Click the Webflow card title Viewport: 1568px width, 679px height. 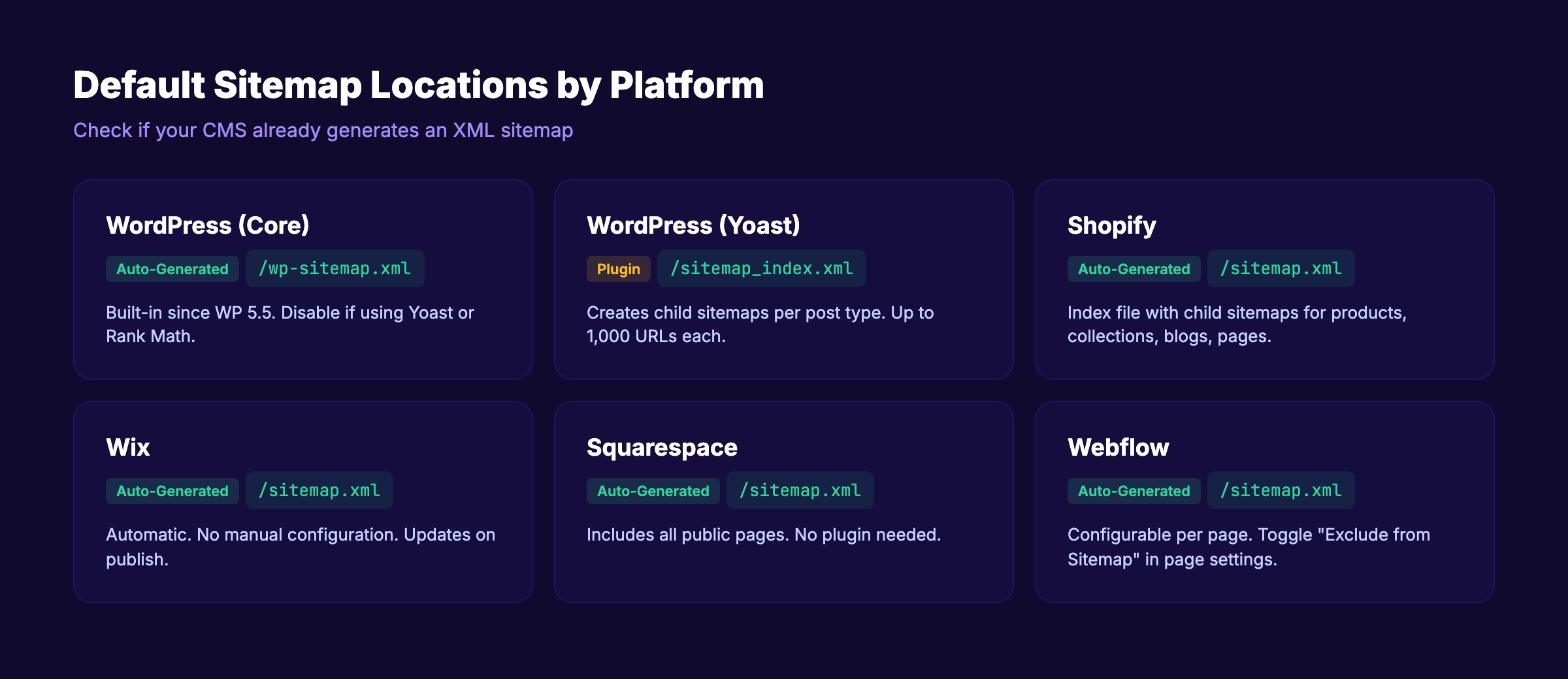pos(1118,447)
